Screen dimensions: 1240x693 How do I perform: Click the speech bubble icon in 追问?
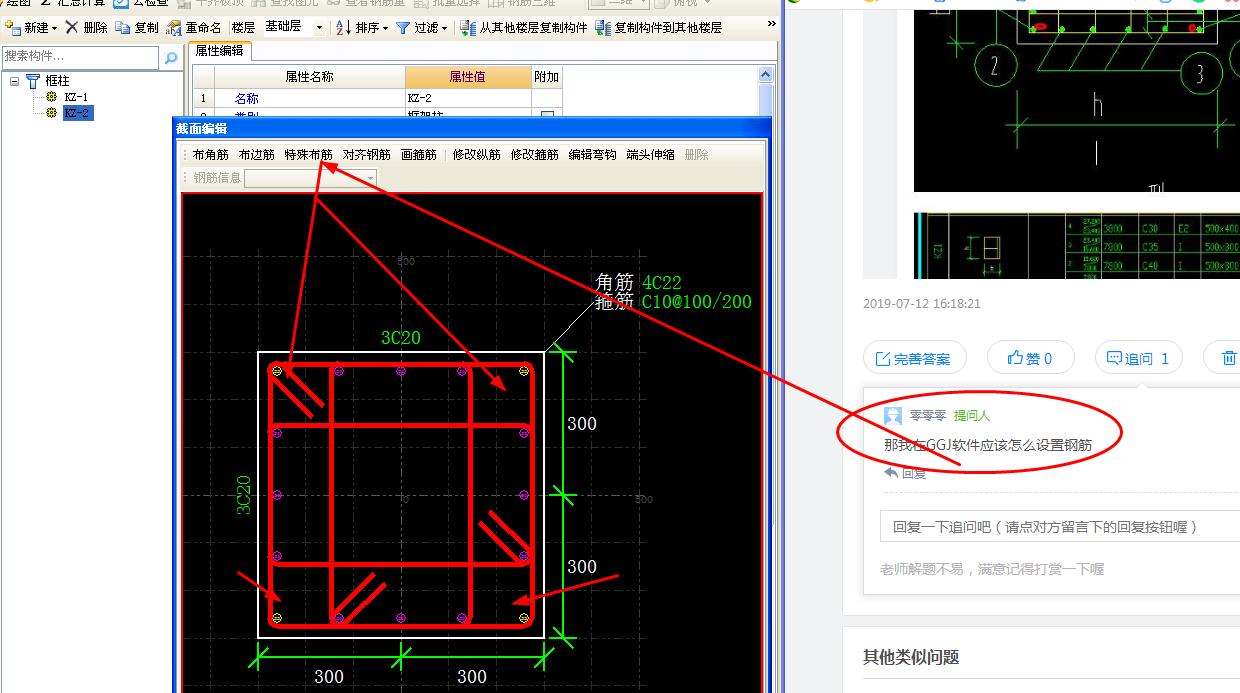tap(1114, 358)
